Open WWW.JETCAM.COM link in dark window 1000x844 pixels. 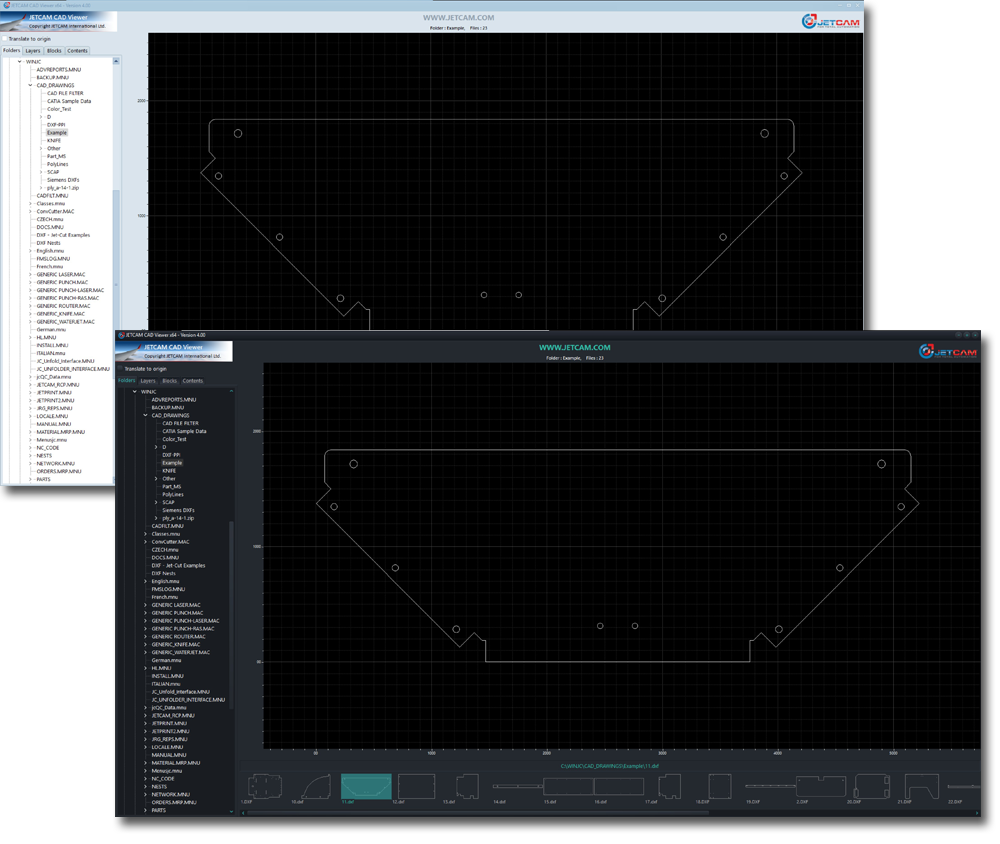coord(575,348)
